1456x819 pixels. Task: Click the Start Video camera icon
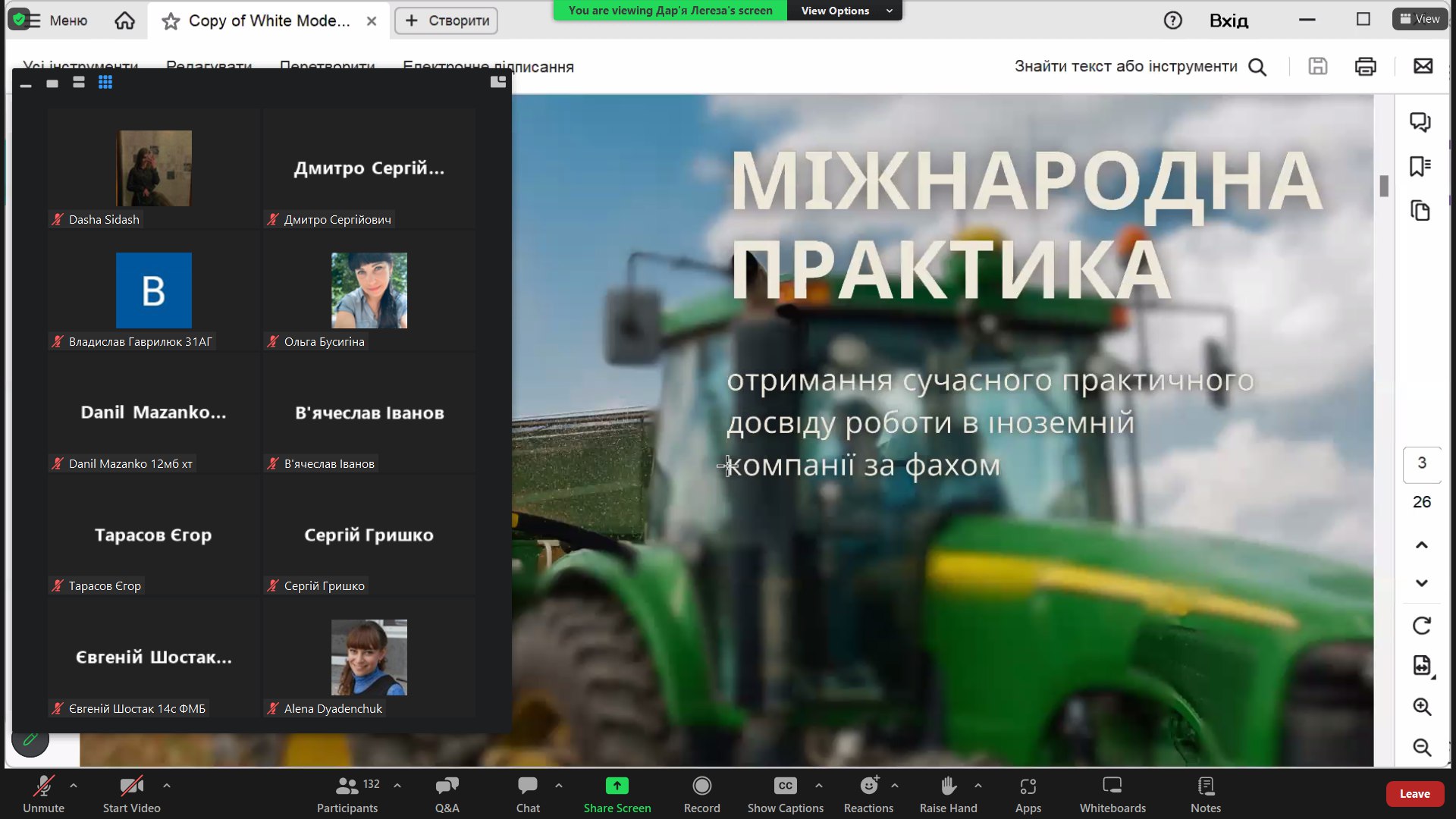coord(131,786)
